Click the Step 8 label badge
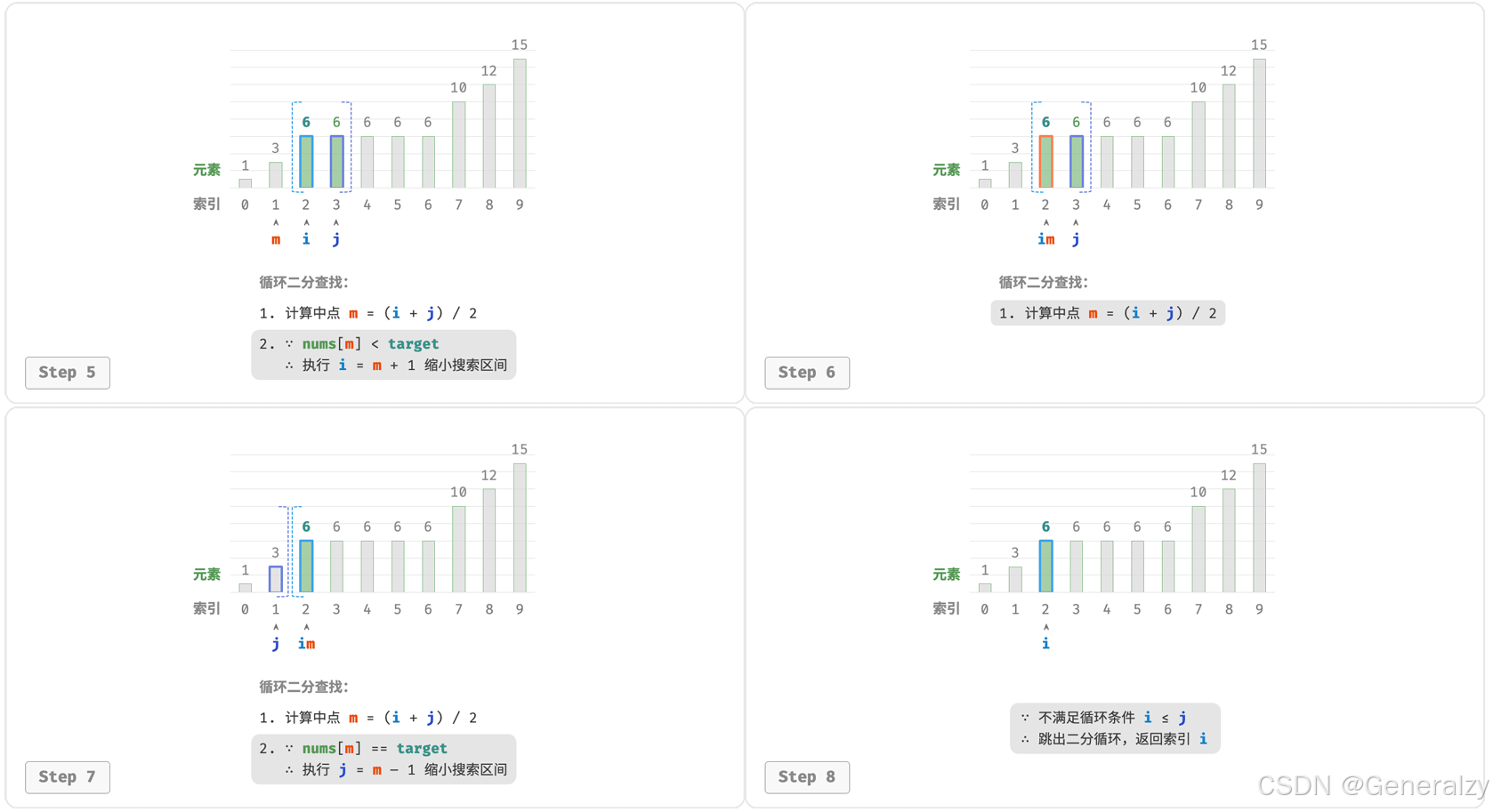Image resolution: width=1493 pixels, height=812 pixels. (807, 777)
